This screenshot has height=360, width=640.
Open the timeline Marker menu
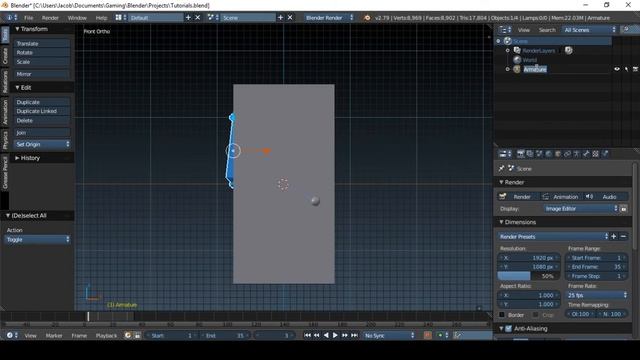click(54, 336)
